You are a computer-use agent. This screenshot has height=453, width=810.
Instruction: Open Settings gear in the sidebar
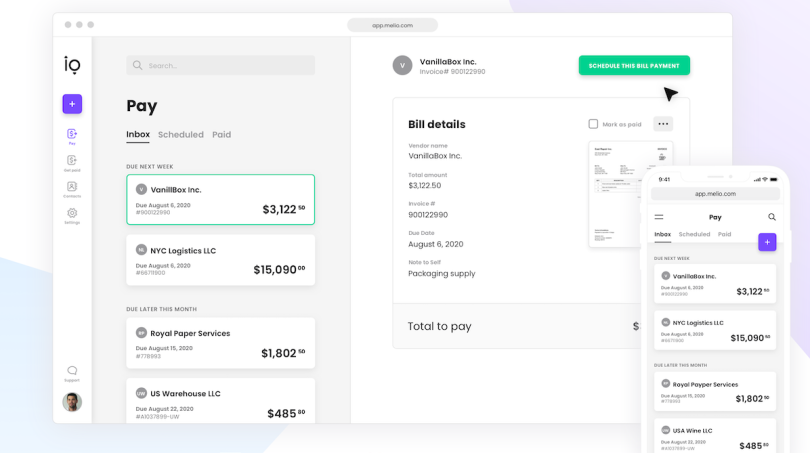click(x=72, y=214)
